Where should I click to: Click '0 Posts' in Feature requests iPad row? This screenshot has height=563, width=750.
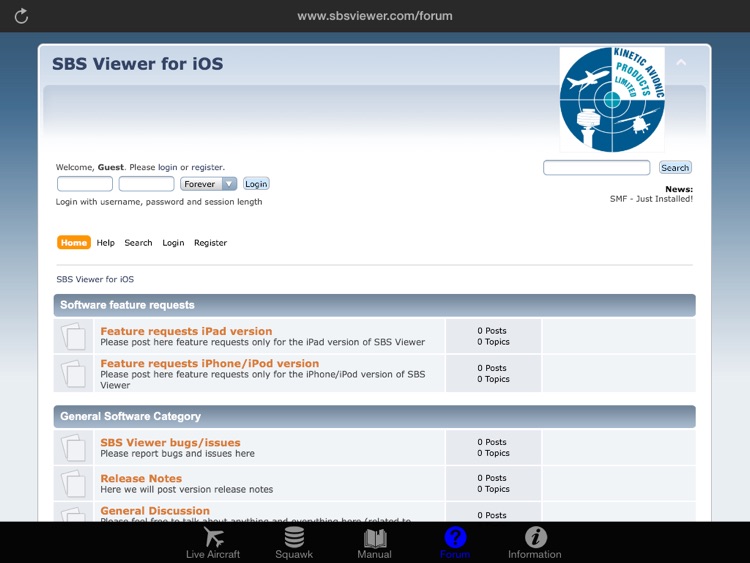point(492,331)
